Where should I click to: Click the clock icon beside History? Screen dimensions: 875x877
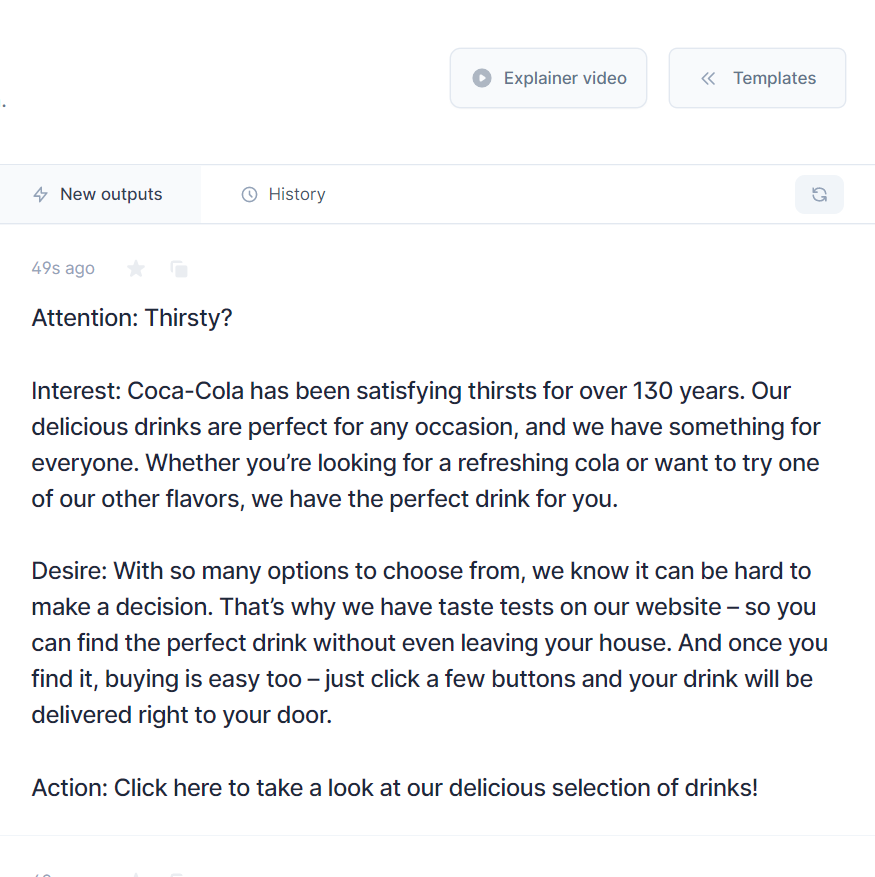click(249, 195)
